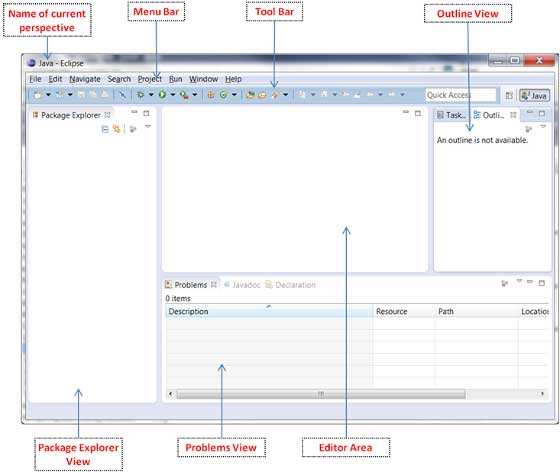560x472 pixels.
Task: Click the Problems horizontal scrollbar thumb
Action: click(321, 394)
